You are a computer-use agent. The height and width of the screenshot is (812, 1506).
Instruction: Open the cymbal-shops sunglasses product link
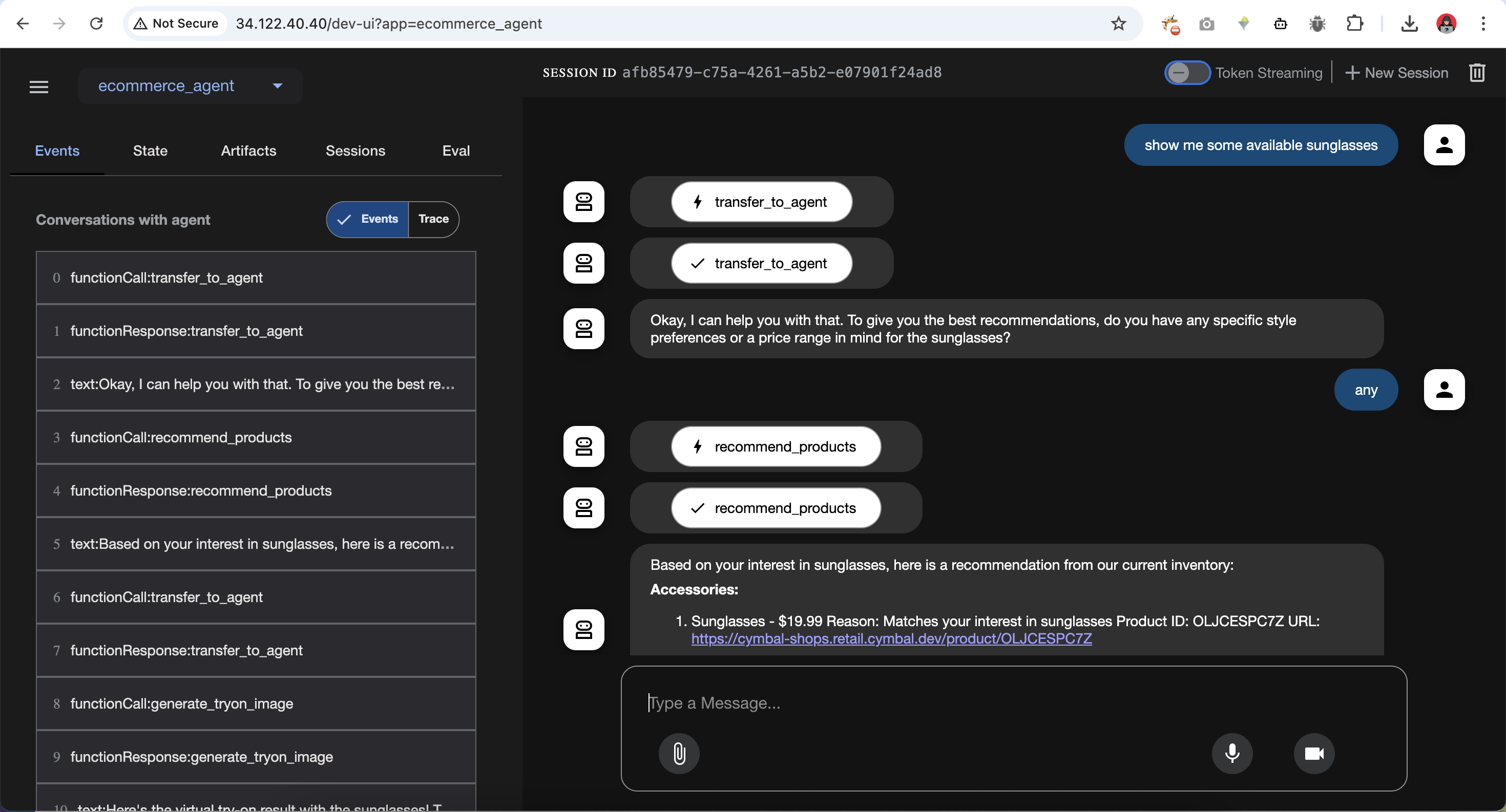891,638
